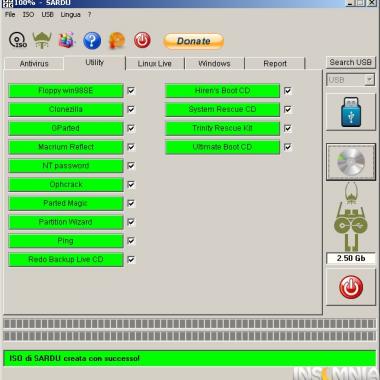The width and height of the screenshot is (380, 380).
Task: Click the Ultimate Boot CD button
Action: [x=222, y=147]
